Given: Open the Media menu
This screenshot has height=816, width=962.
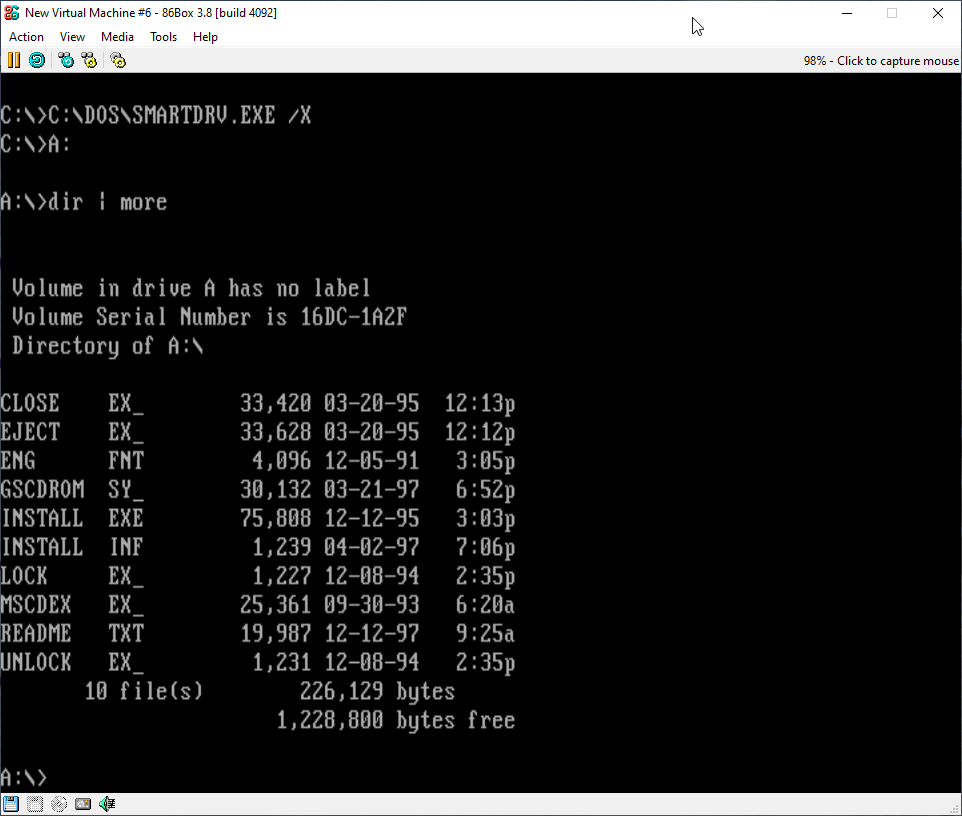Looking at the screenshot, I should click(x=117, y=37).
